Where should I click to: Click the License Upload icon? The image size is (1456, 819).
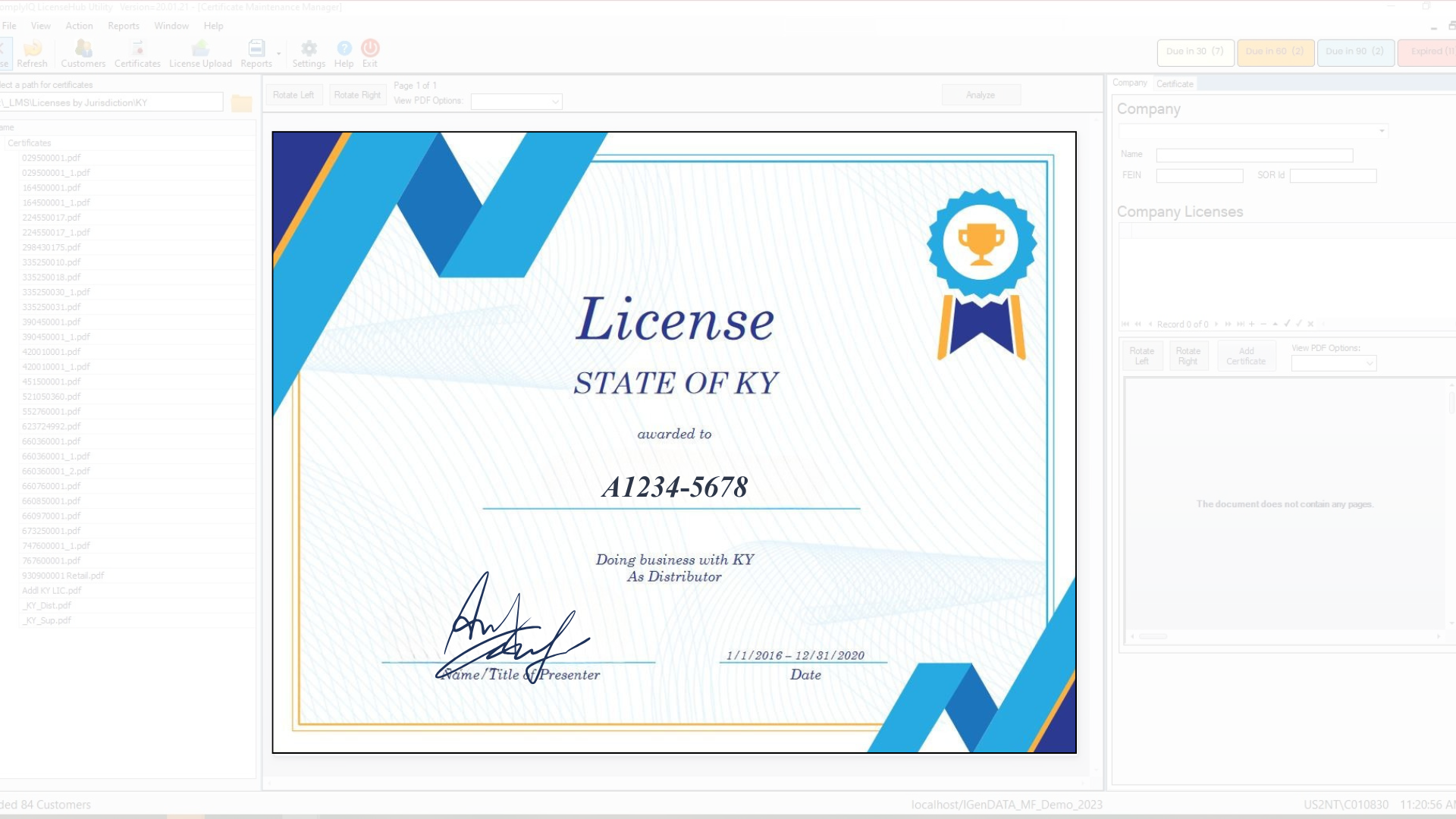click(200, 49)
